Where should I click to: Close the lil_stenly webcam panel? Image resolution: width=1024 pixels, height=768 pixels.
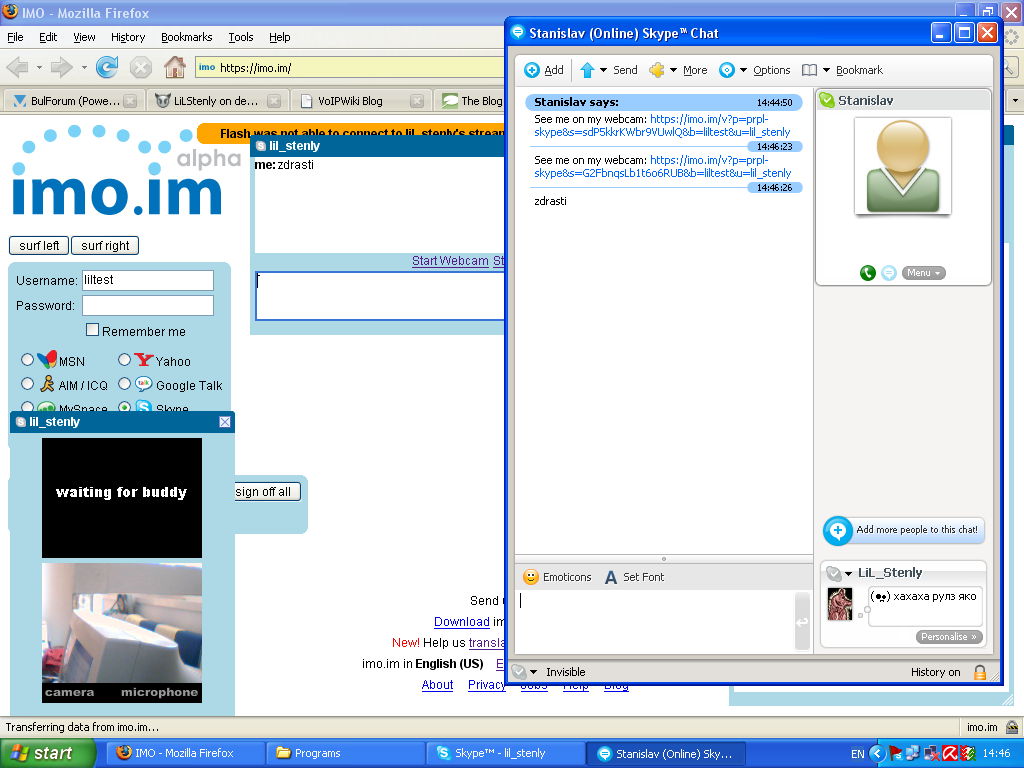[x=225, y=422]
